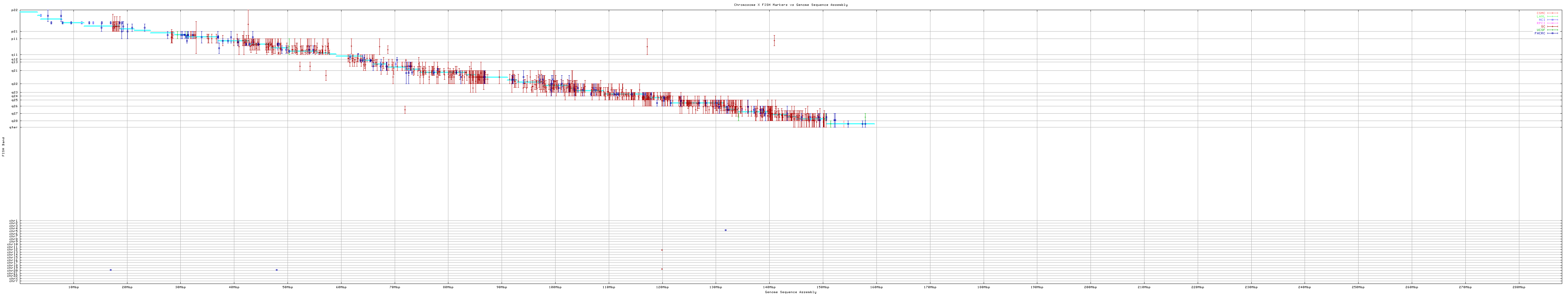Click the FHCRC legend square marker
Image resolution: width=1568 pixels, height=294 pixels.
(x=1553, y=33)
